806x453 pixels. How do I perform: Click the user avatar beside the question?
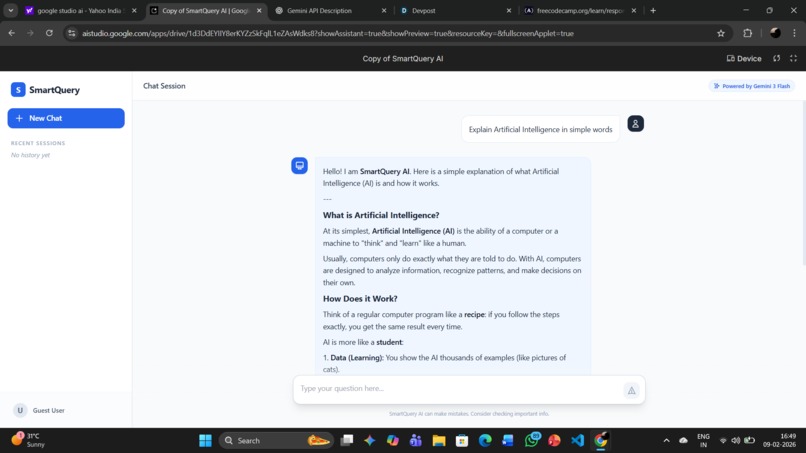click(635, 124)
